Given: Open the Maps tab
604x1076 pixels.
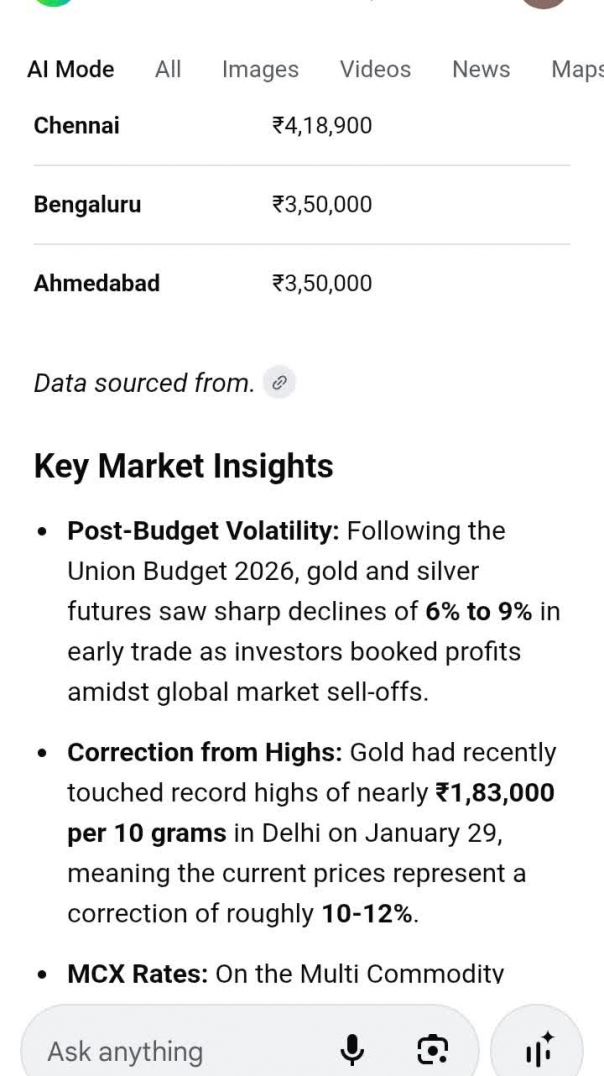Looking at the screenshot, I should pos(577,69).
